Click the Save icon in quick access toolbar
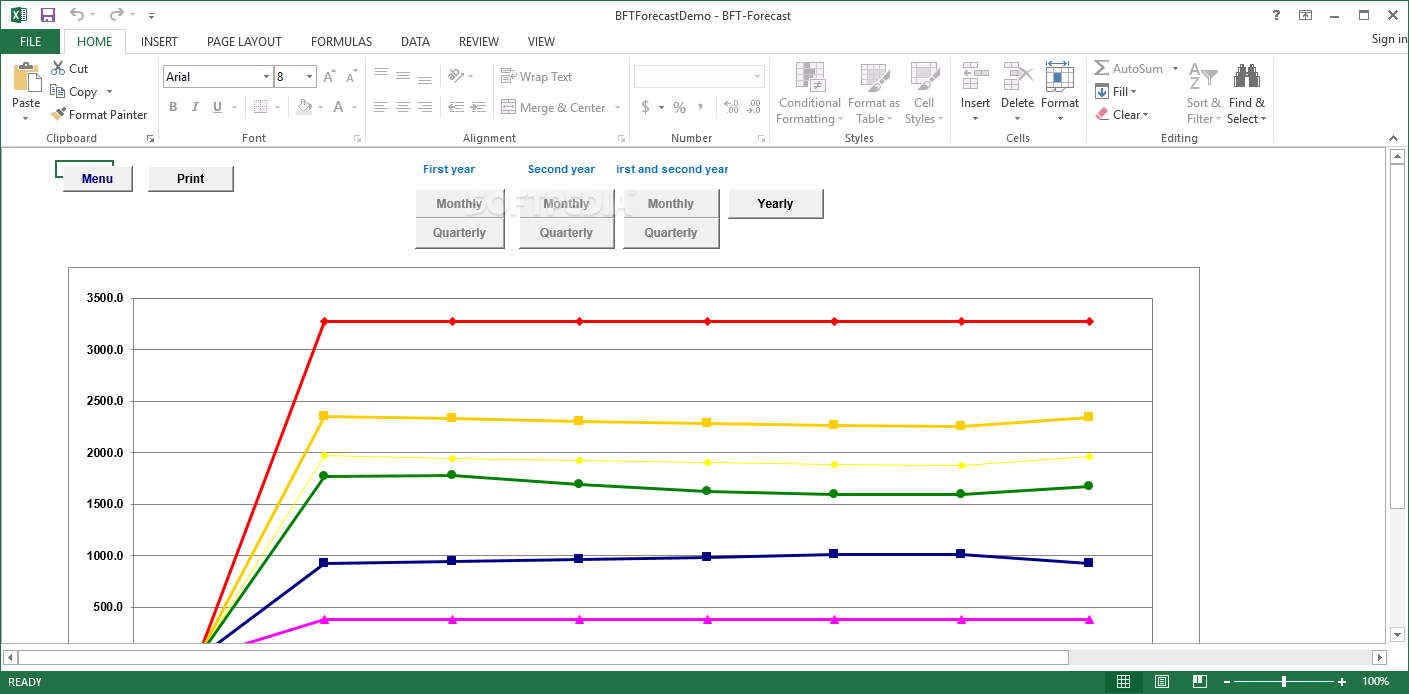The width and height of the screenshot is (1409, 694). [47, 15]
